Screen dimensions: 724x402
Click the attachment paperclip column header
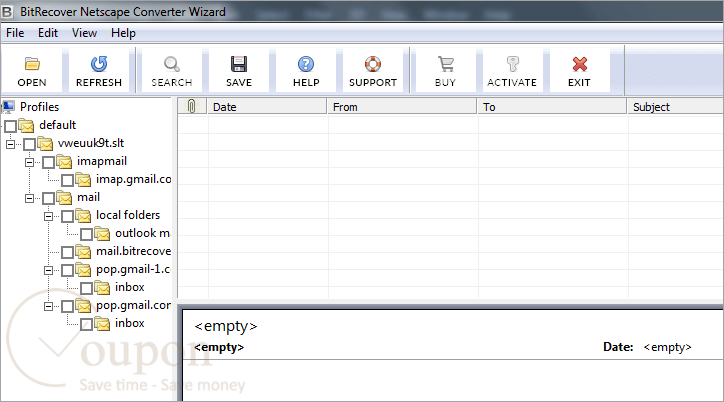click(x=191, y=107)
